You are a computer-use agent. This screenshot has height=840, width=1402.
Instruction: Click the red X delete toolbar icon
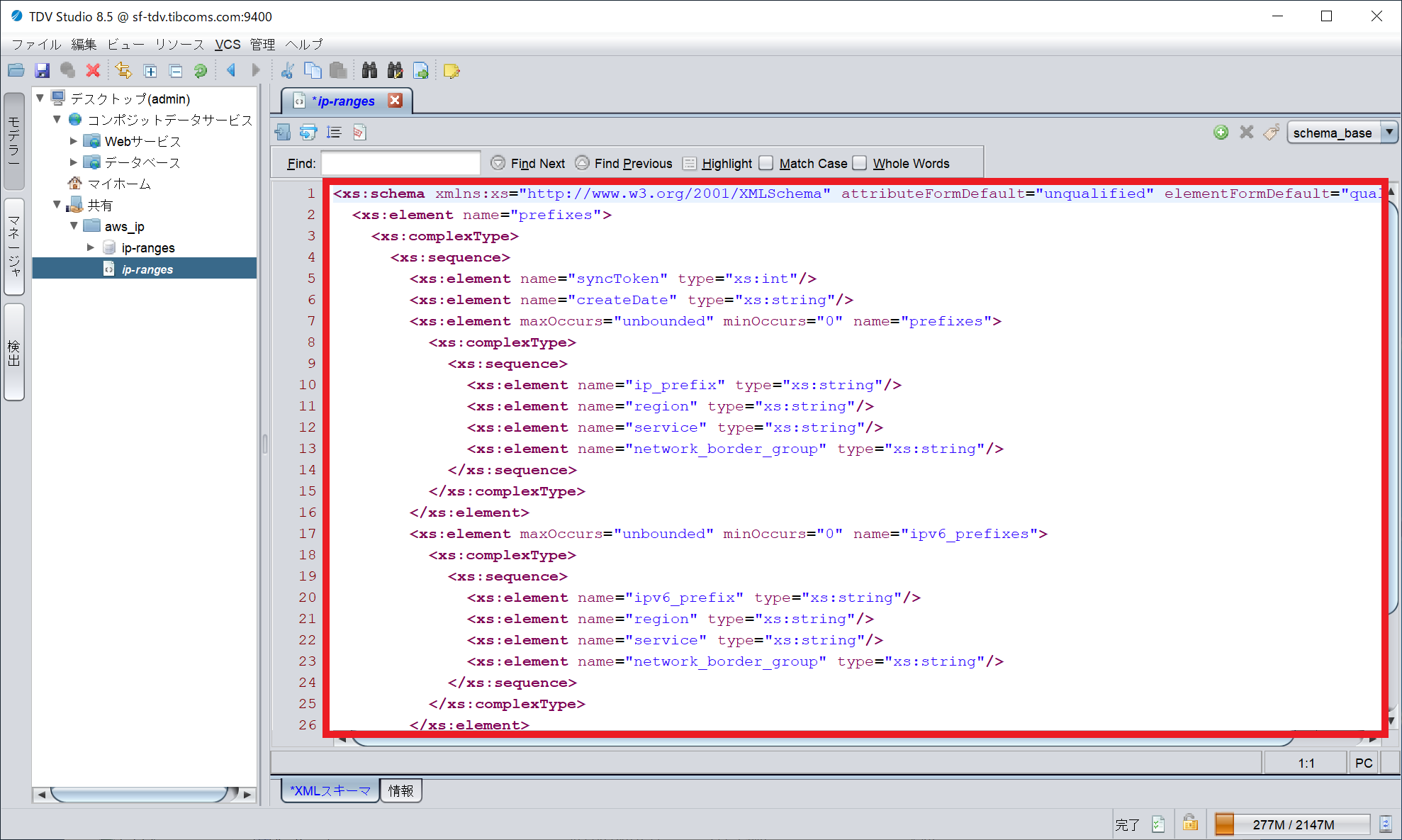(x=93, y=71)
